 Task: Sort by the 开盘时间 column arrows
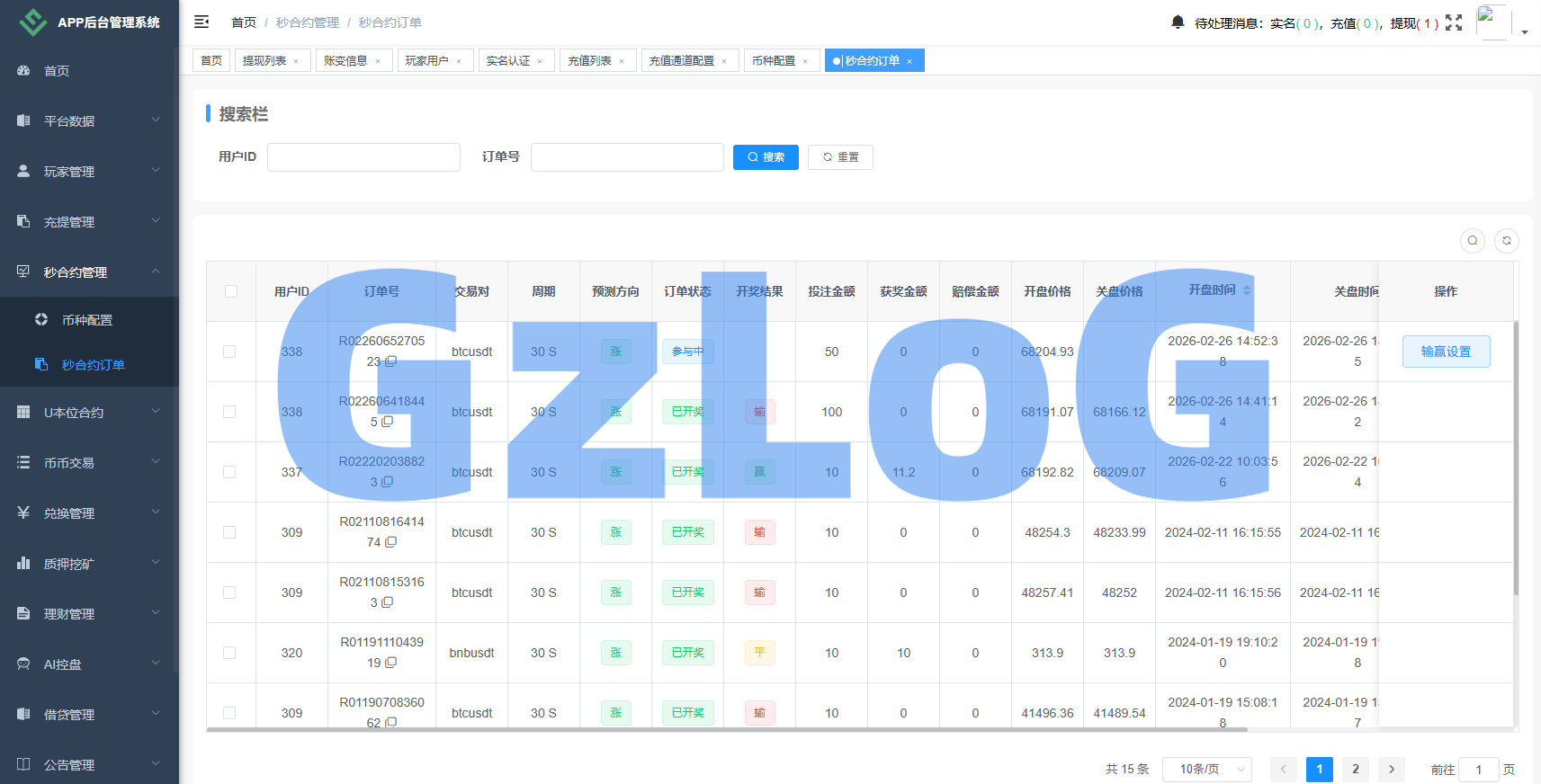click(x=1247, y=290)
